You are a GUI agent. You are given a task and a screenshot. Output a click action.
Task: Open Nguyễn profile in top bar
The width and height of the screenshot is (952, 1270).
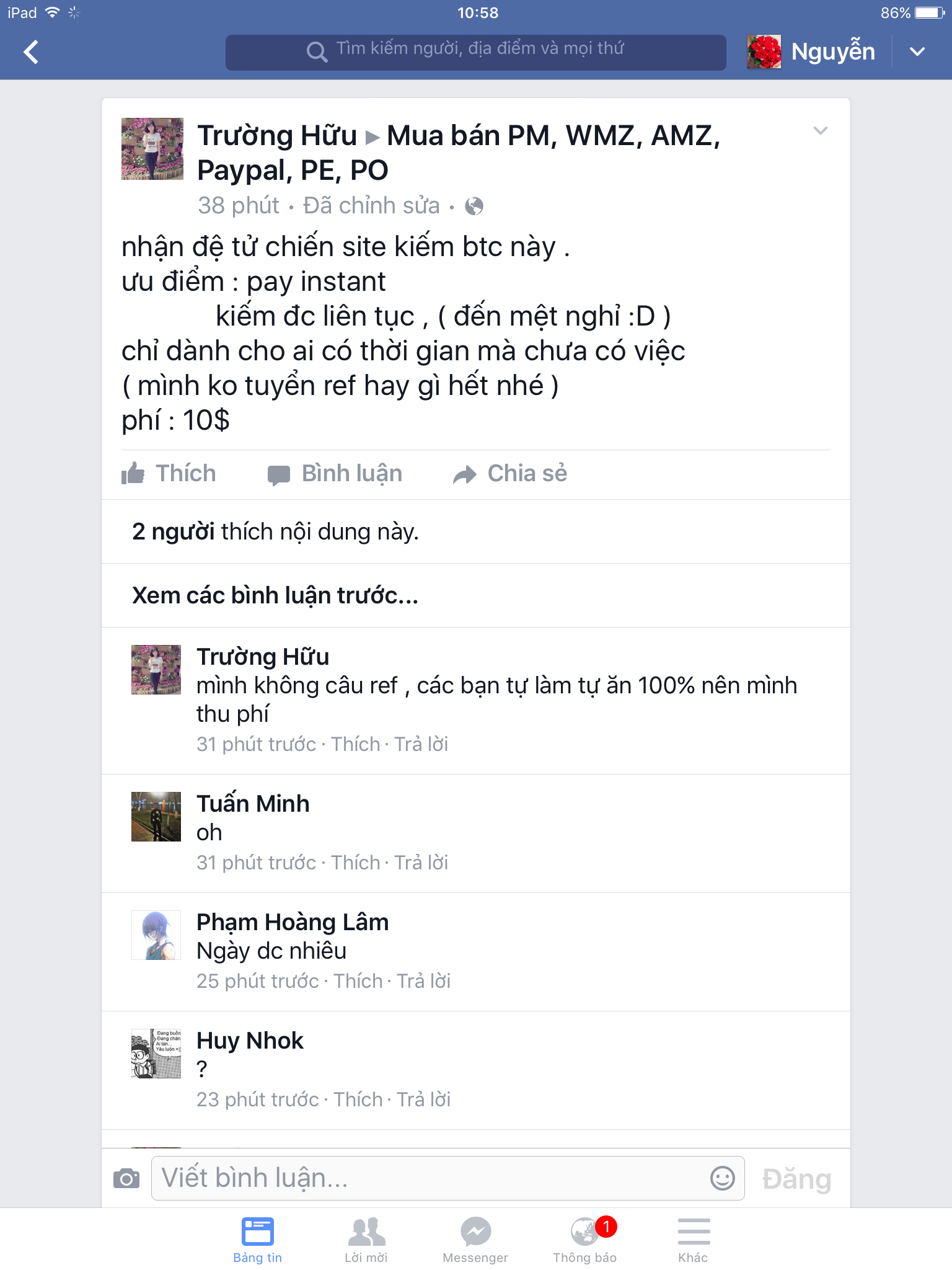(811, 51)
